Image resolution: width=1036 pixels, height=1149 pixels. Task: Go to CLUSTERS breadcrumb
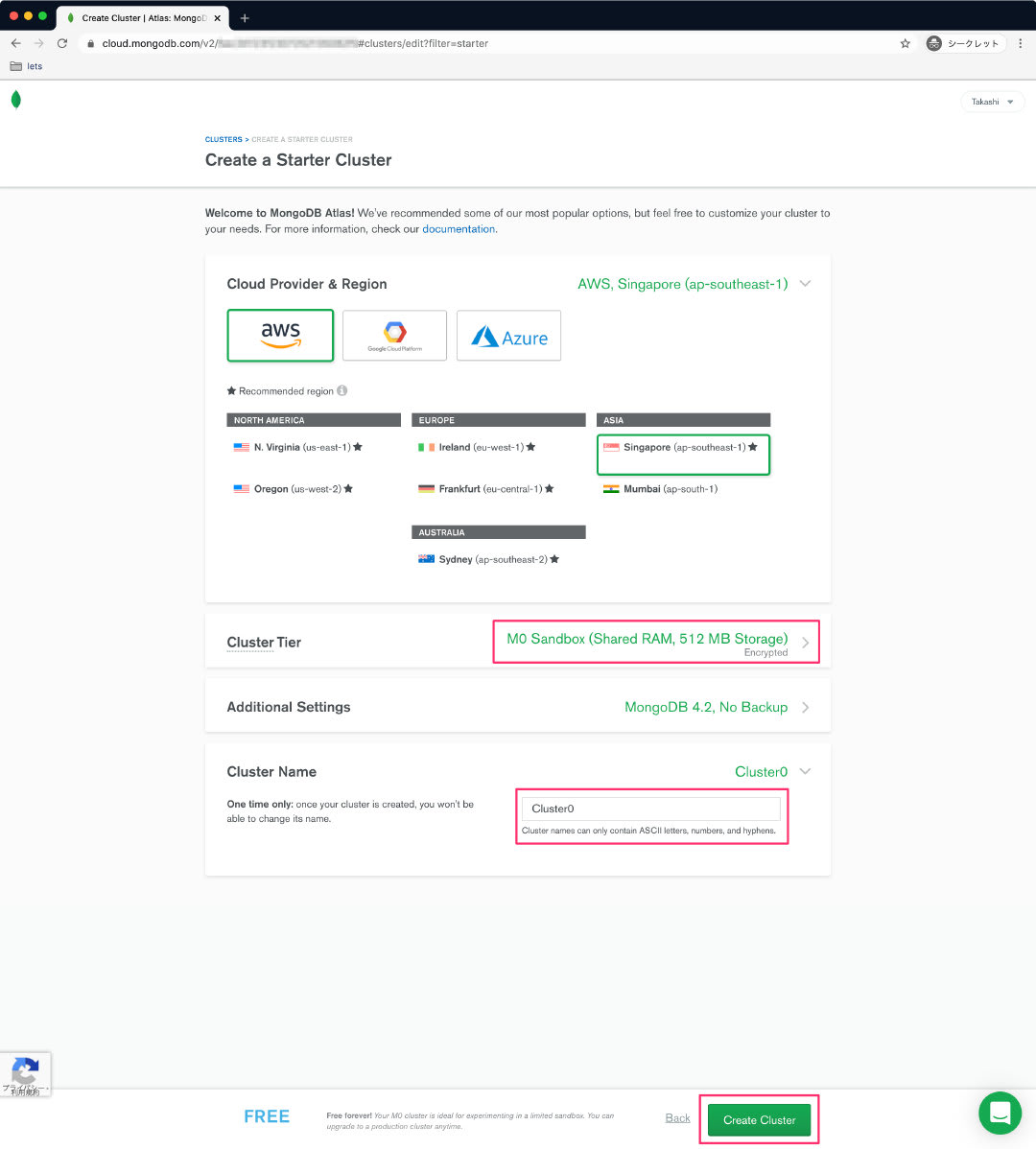coord(224,139)
